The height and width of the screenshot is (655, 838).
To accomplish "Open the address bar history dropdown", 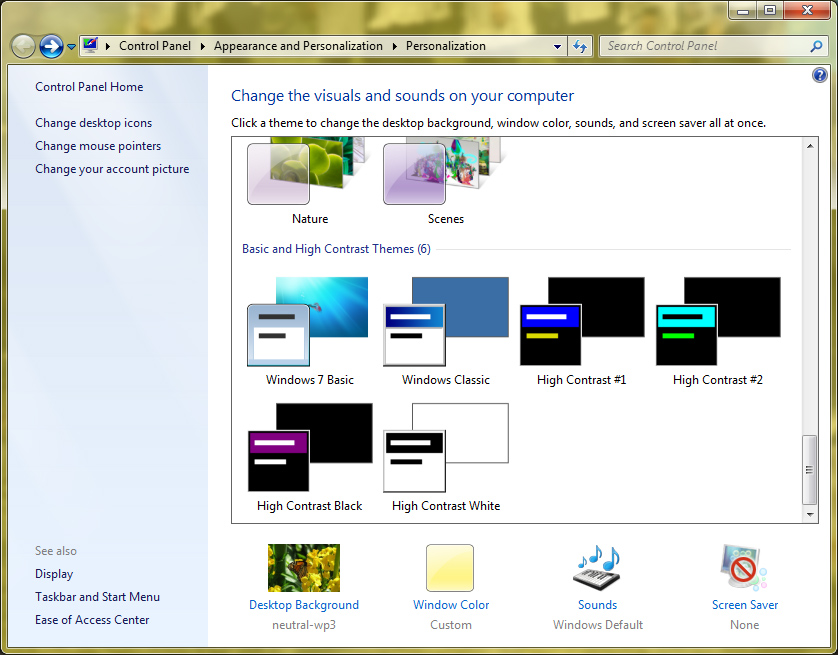I will (x=557, y=46).
